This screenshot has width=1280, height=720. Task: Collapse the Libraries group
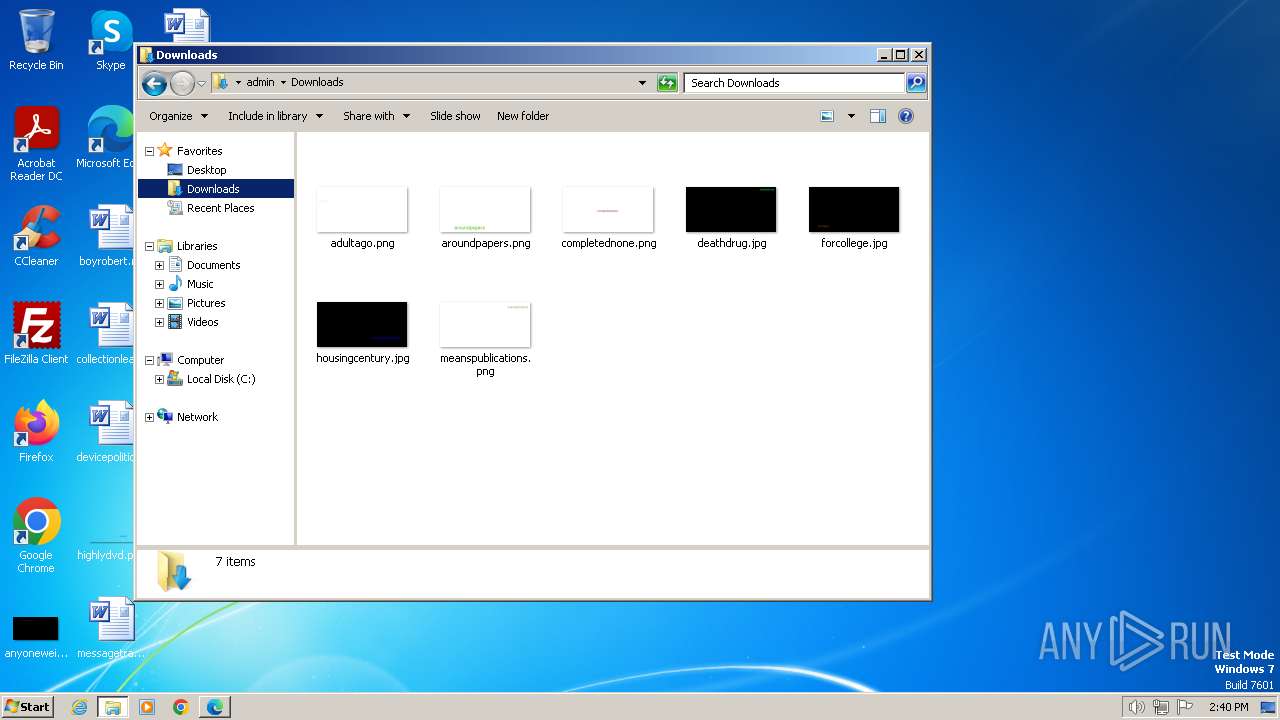pyautogui.click(x=149, y=246)
